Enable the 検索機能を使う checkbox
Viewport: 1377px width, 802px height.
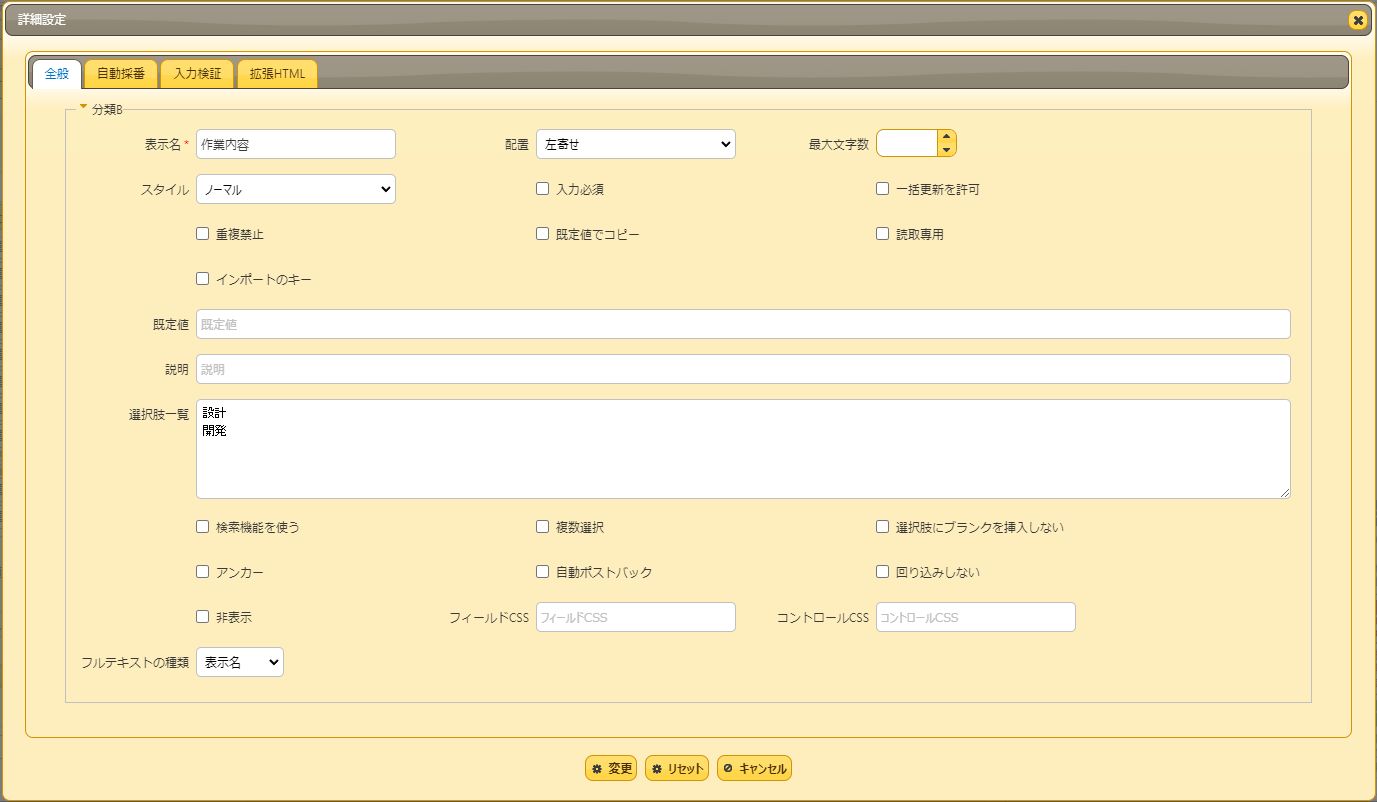tap(203, 526)
